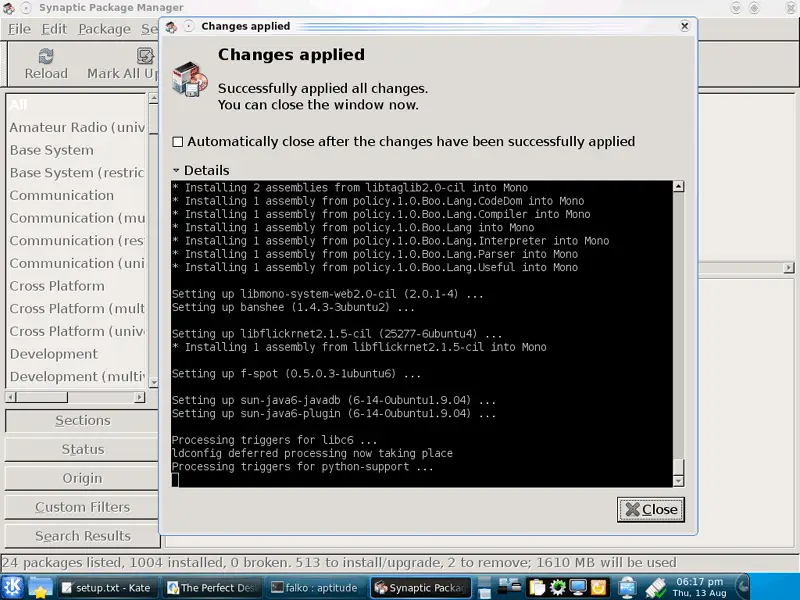Select Cross Platform (universe) section
The image size is (800, 600).
[x=77, y=331]
